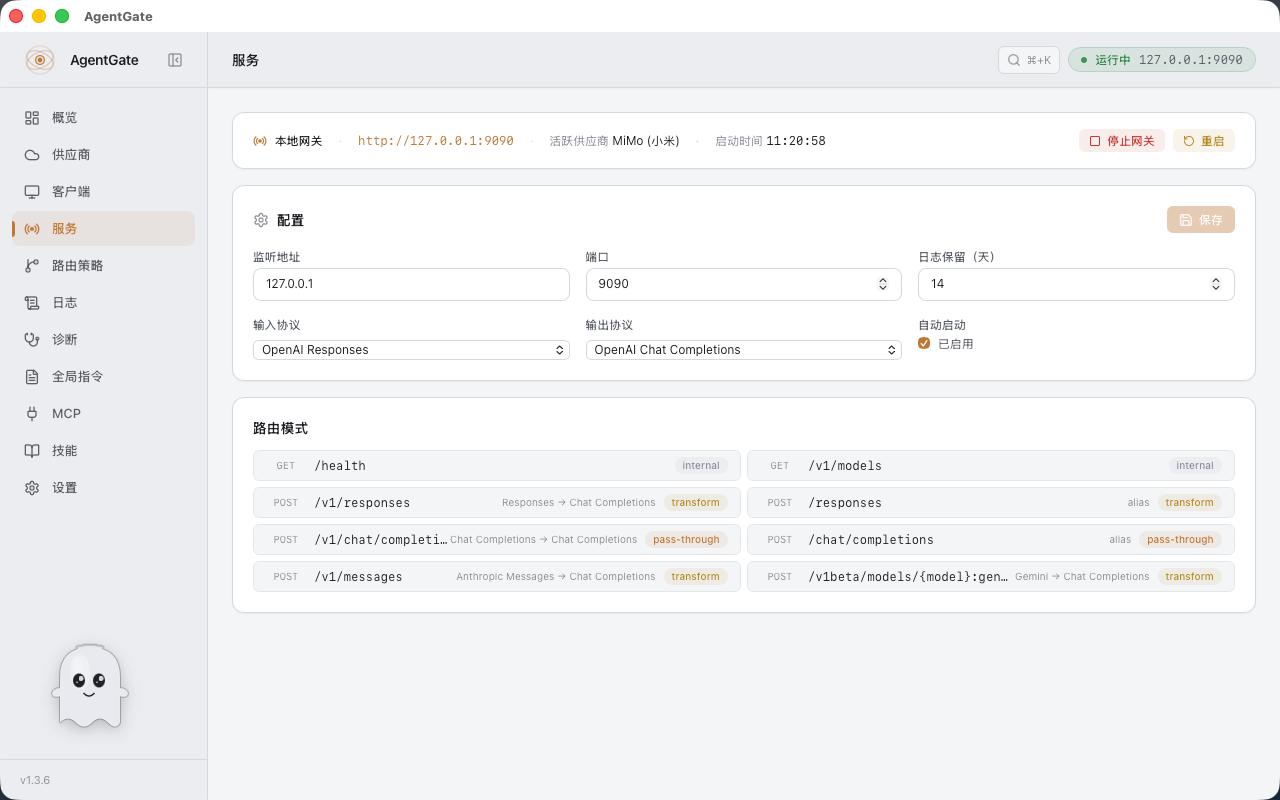Viewport: 1280px width, 800px height.
Task: Click the ghost mascot in the sidebar
Action: pos(90,686)
